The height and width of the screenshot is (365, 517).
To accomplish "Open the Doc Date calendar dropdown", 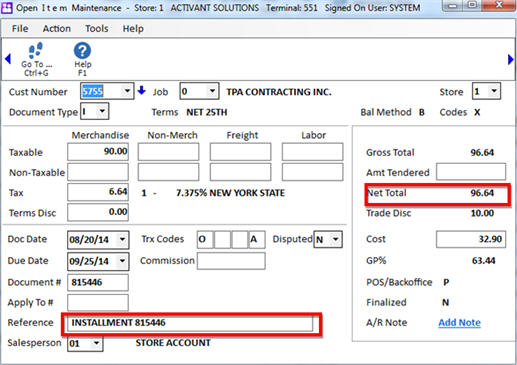I will 122,239.
